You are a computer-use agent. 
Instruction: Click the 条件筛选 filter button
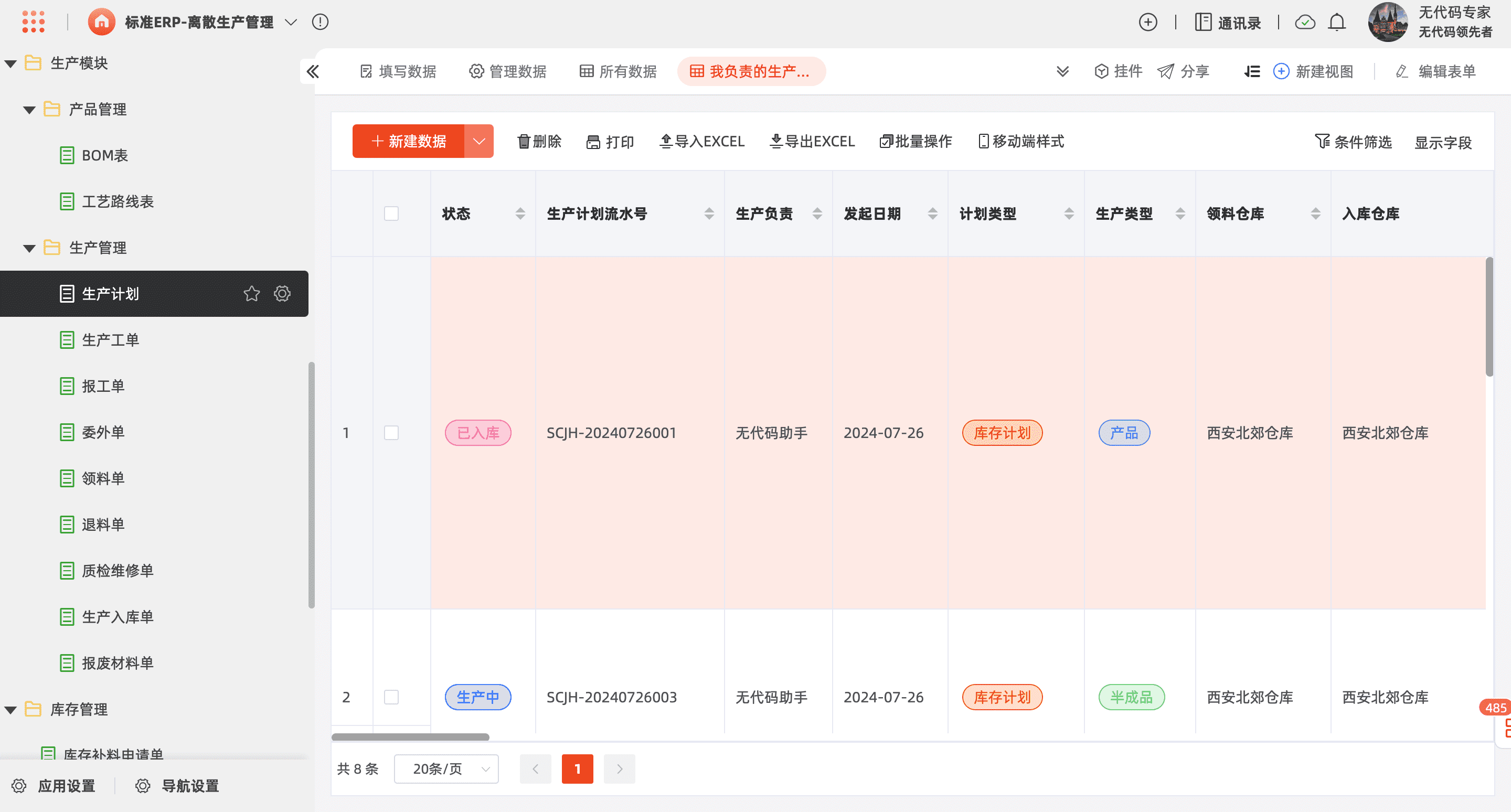click(x=1353, y=142)
